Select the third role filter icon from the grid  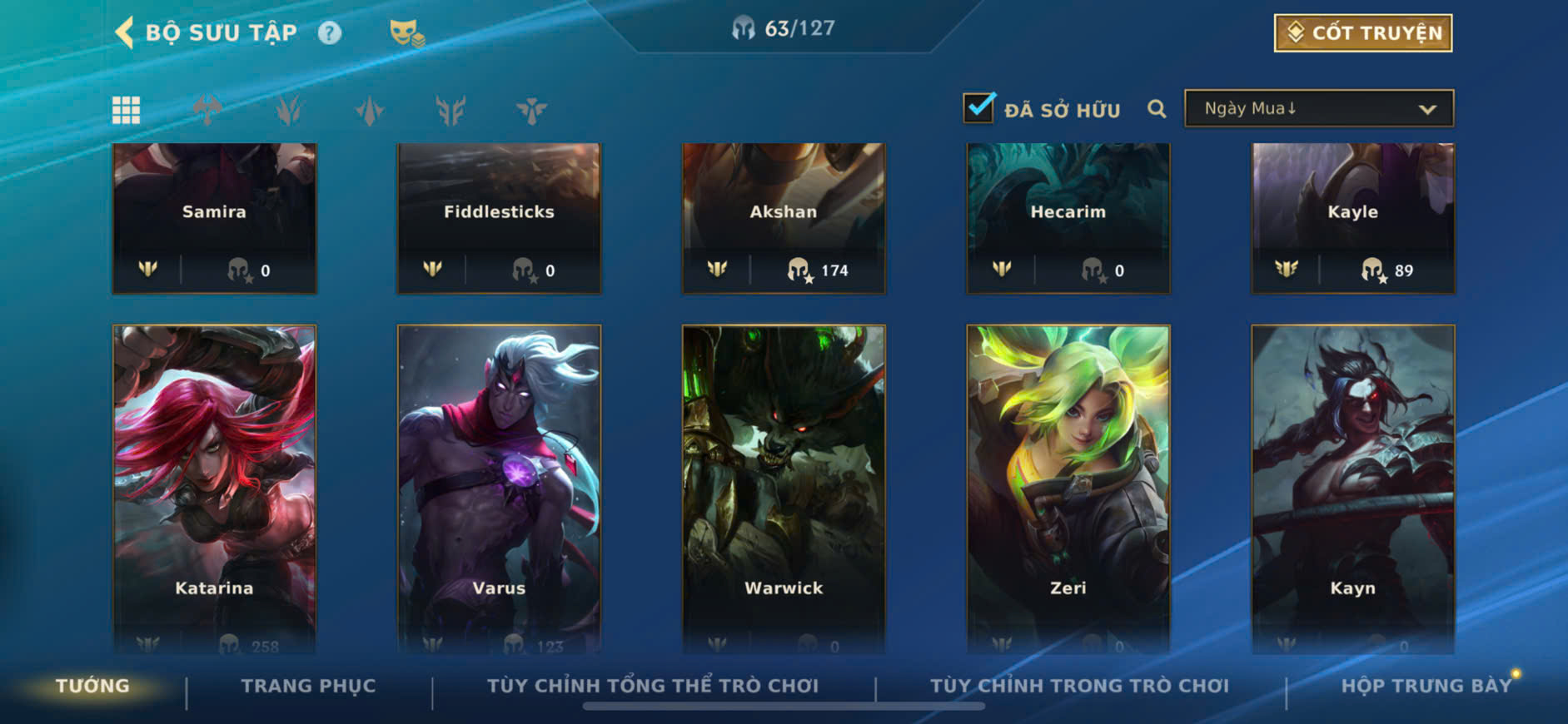(370, 110)
